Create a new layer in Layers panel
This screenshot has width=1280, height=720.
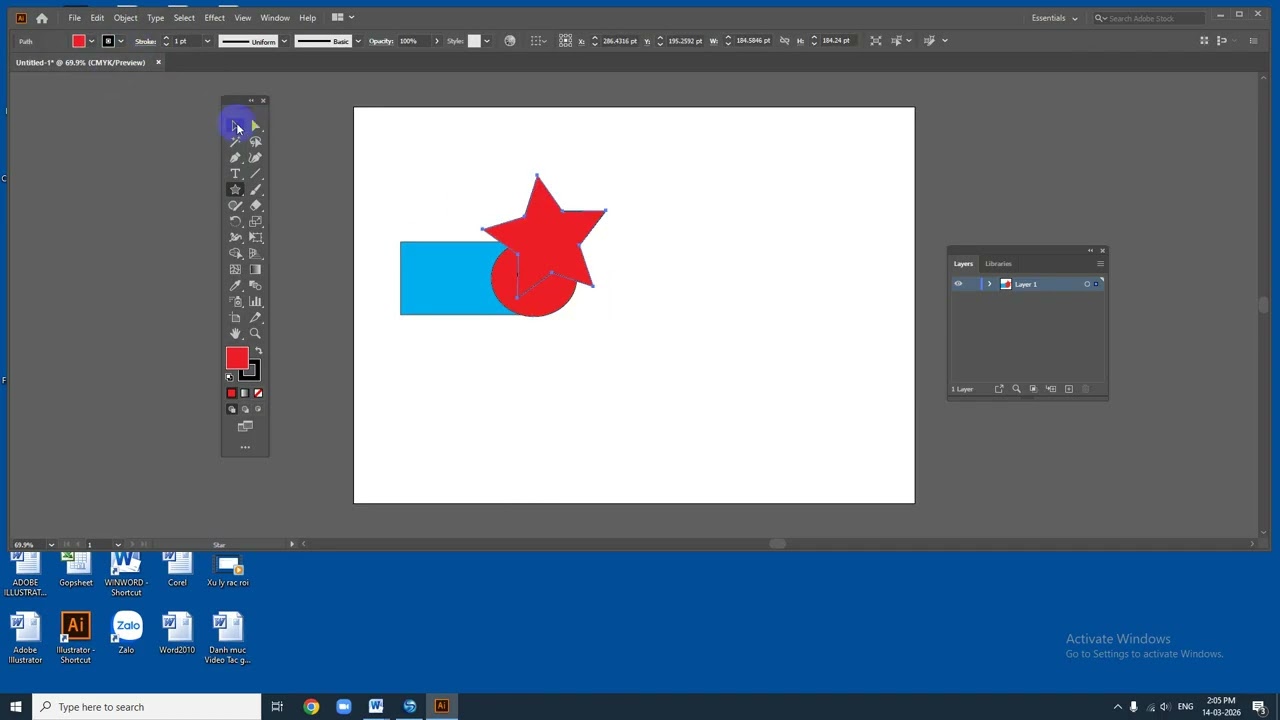(1069, 389)
